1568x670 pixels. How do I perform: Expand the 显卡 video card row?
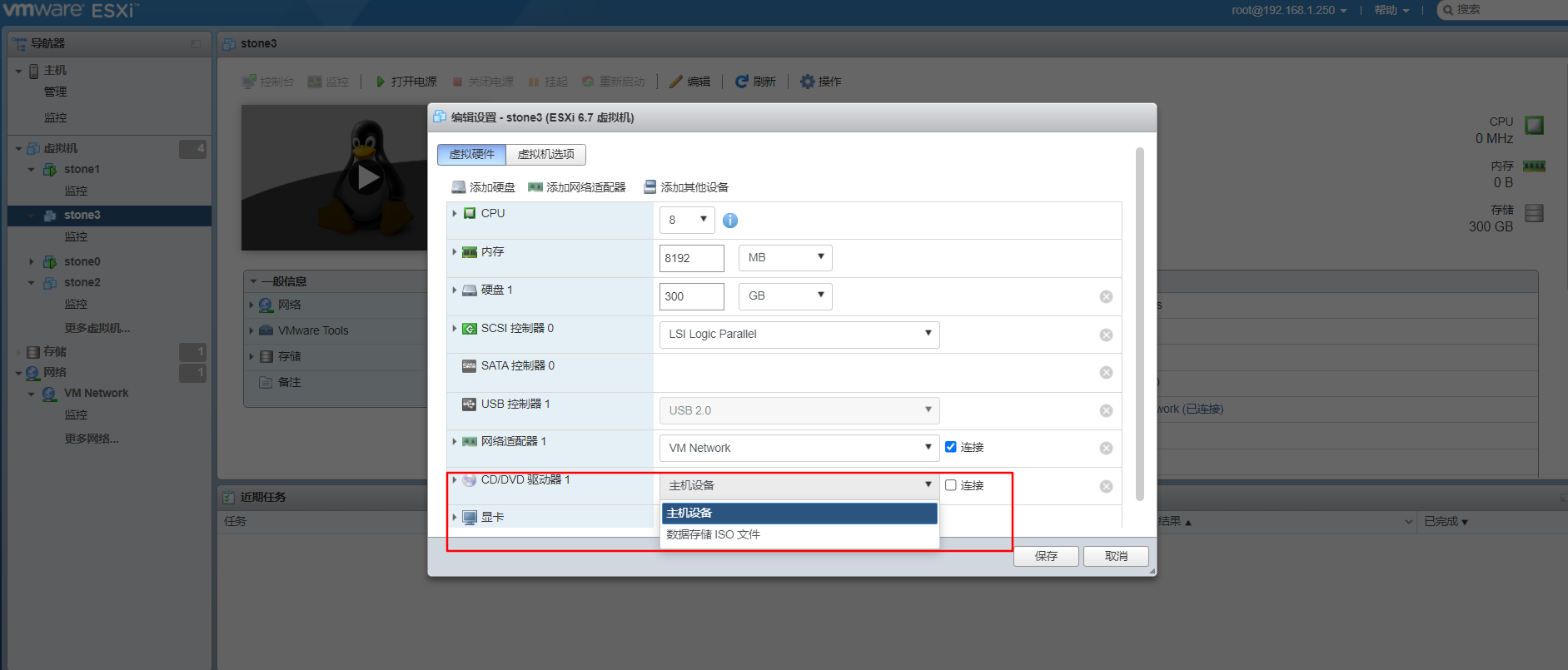tap(455, 518)
